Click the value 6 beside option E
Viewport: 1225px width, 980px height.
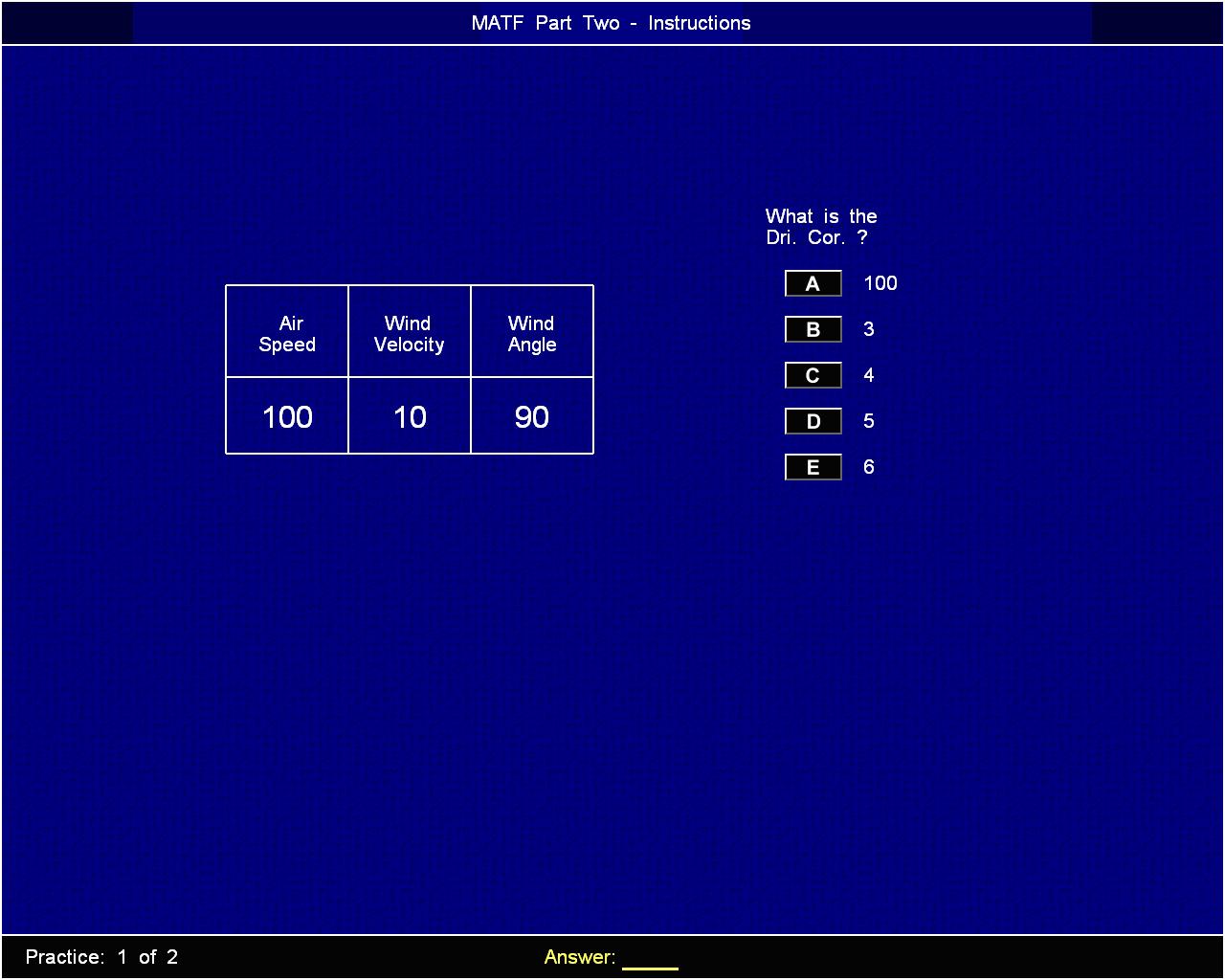click(869, 467)
